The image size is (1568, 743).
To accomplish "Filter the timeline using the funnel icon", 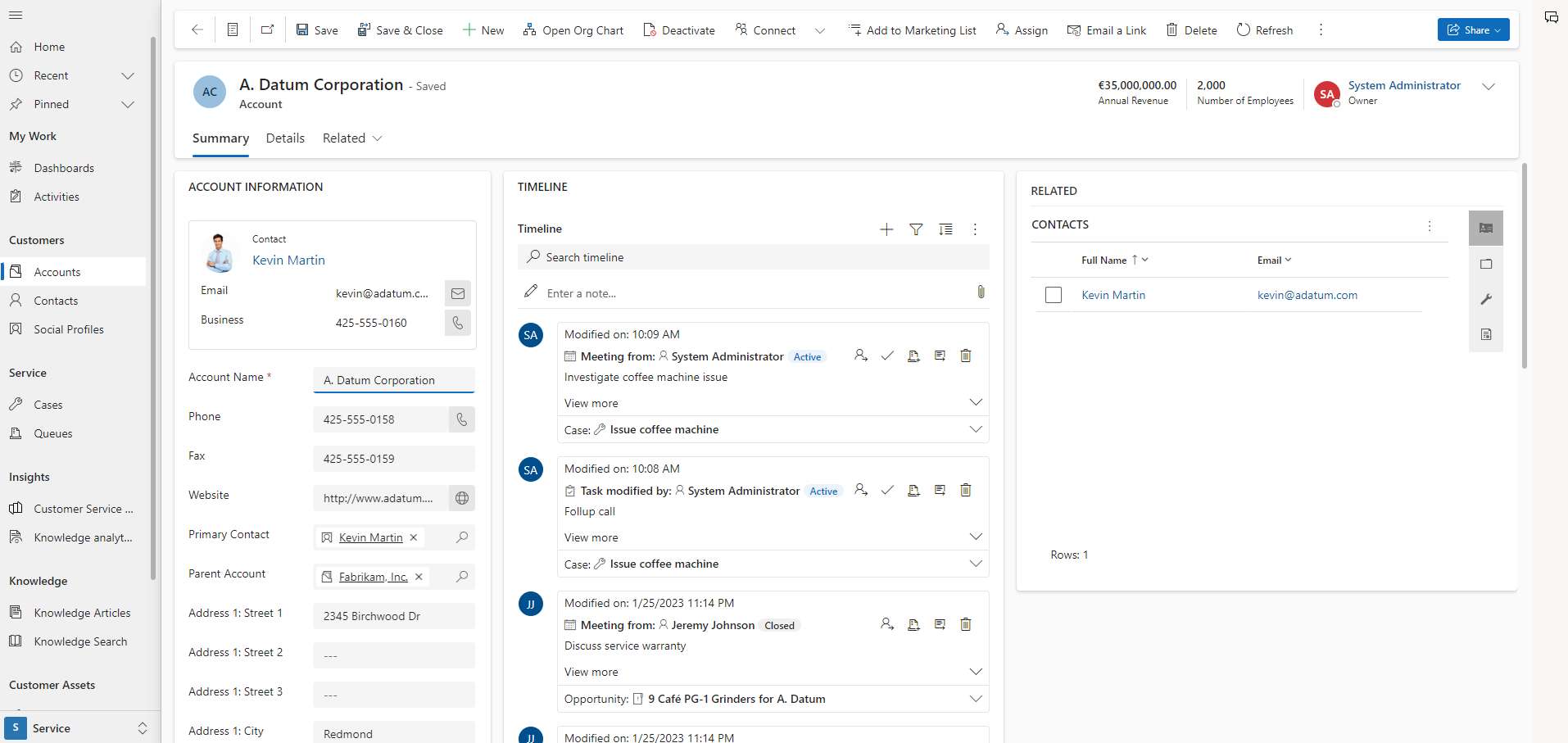I will click(915, 229).
